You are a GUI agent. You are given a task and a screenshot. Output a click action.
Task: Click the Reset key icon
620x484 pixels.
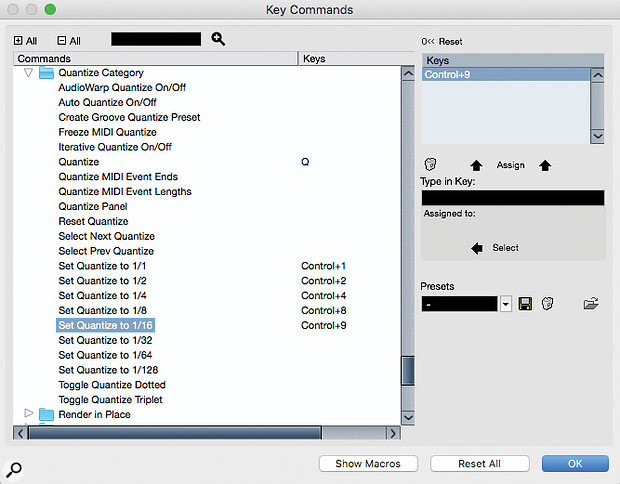pyautogui.click(x=427, y=42)
